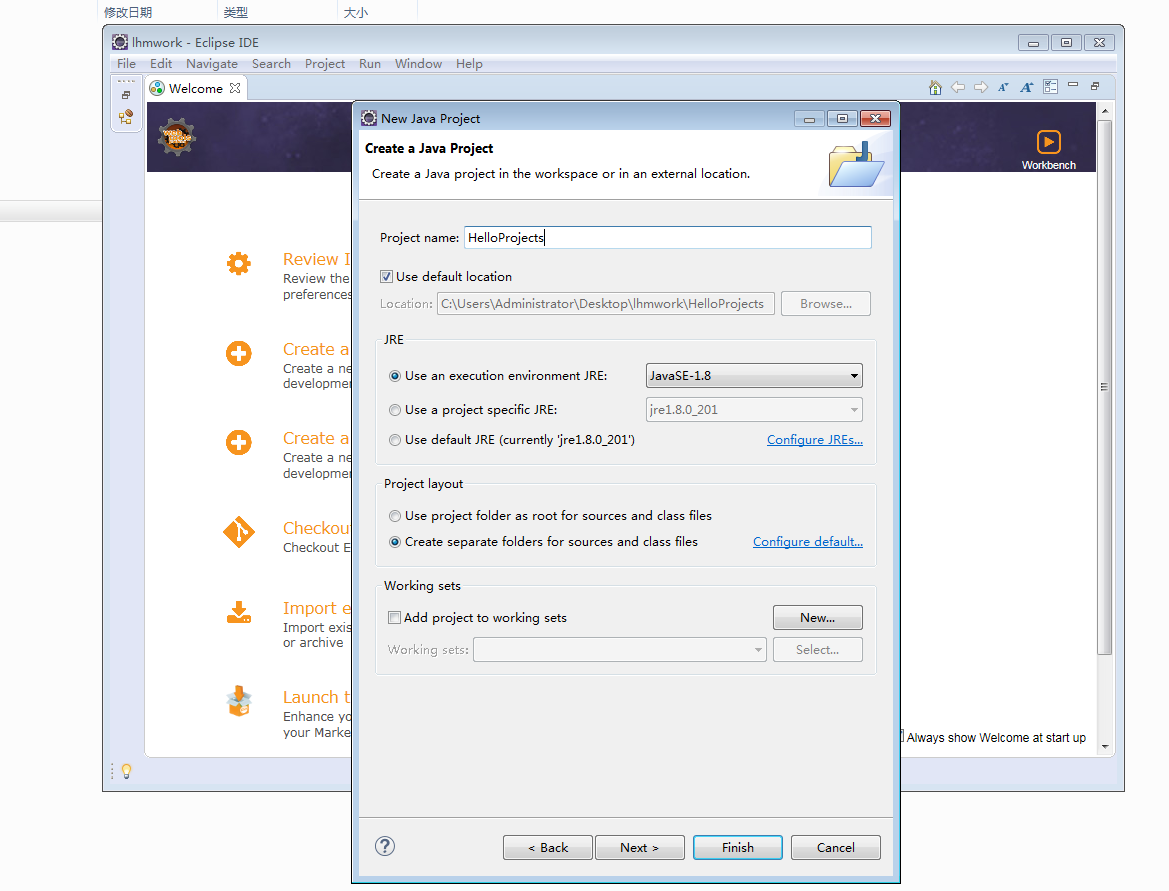Select Create separate folders for sources option
The height and width of the screenshot is (891, 1169).
[x=395, y=542]
